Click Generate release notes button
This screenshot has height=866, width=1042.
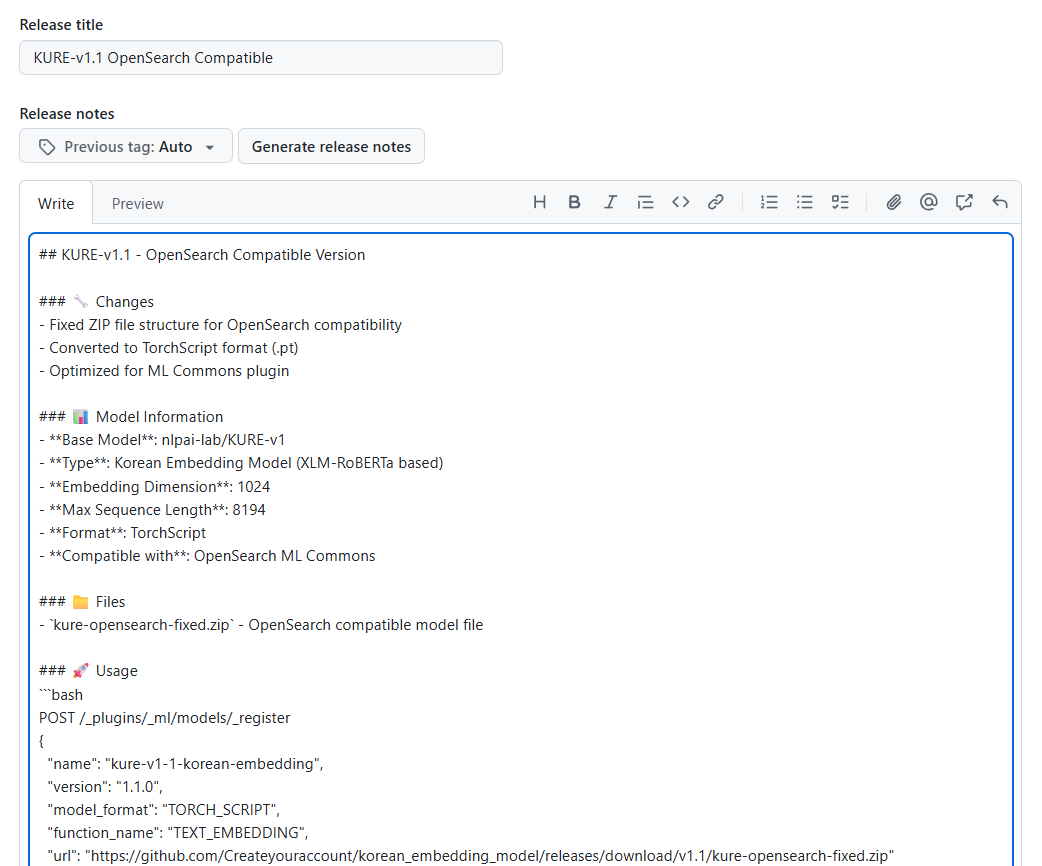[332, 146]
